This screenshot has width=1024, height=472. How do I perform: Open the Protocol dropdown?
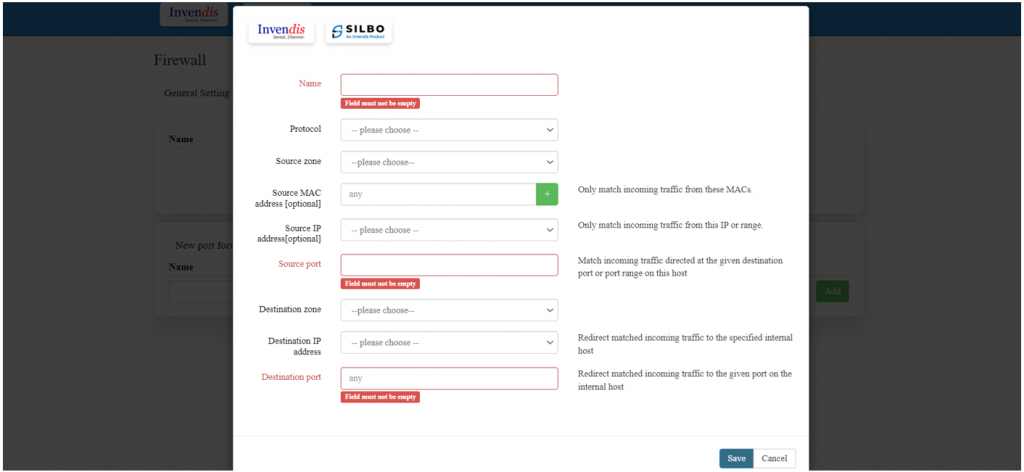pos(449,130)
